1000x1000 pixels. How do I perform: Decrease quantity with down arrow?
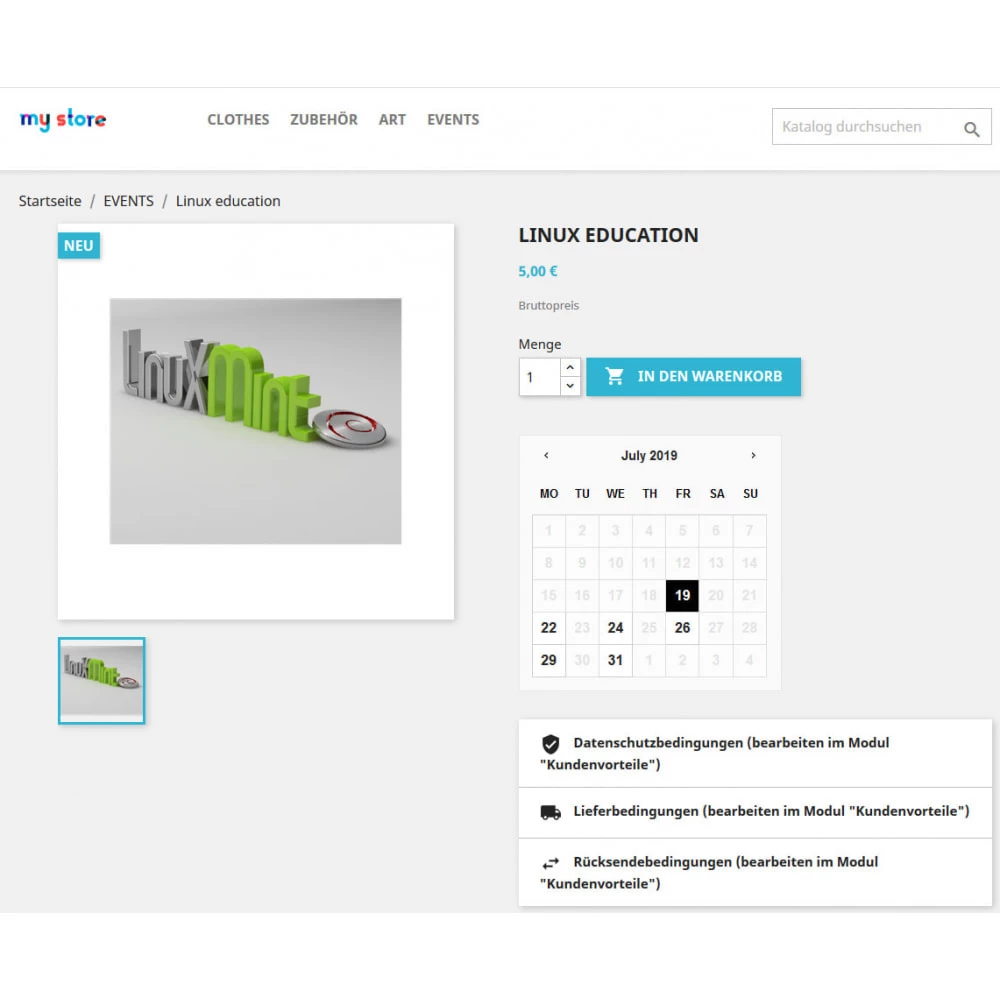click(570, 386)
